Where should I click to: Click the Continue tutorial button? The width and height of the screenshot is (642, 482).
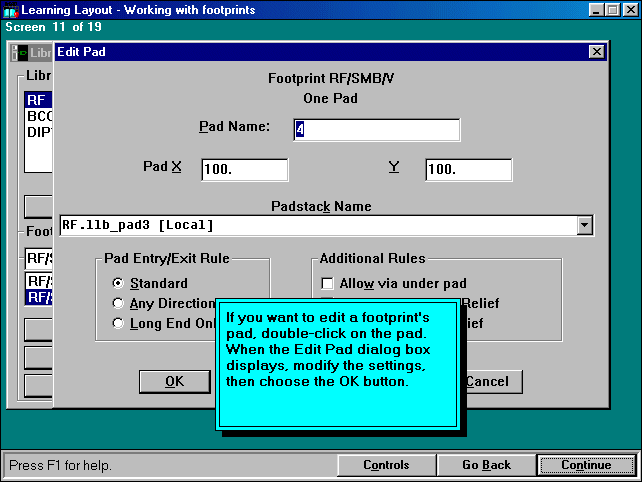point(585,465)
